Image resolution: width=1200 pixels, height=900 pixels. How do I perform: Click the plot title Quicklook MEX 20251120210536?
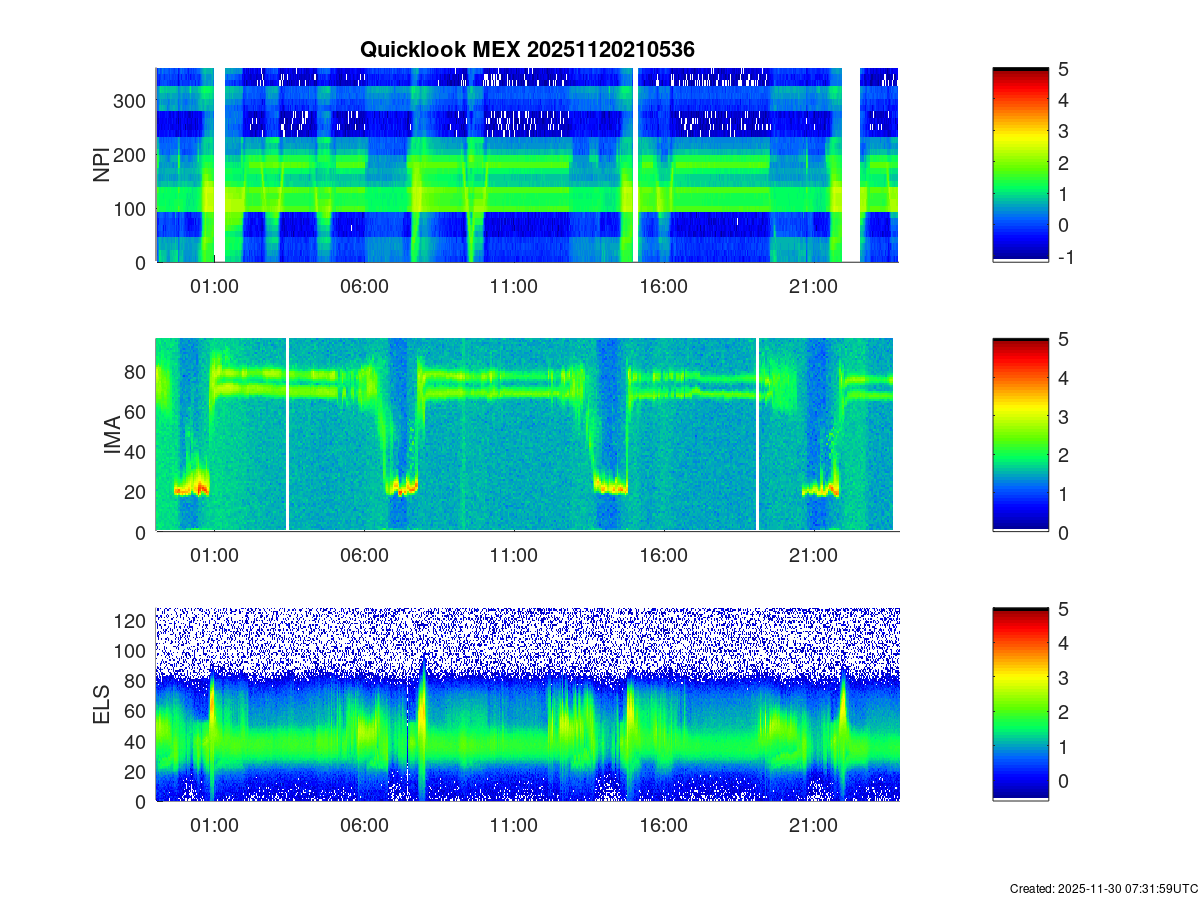point(527,48)
